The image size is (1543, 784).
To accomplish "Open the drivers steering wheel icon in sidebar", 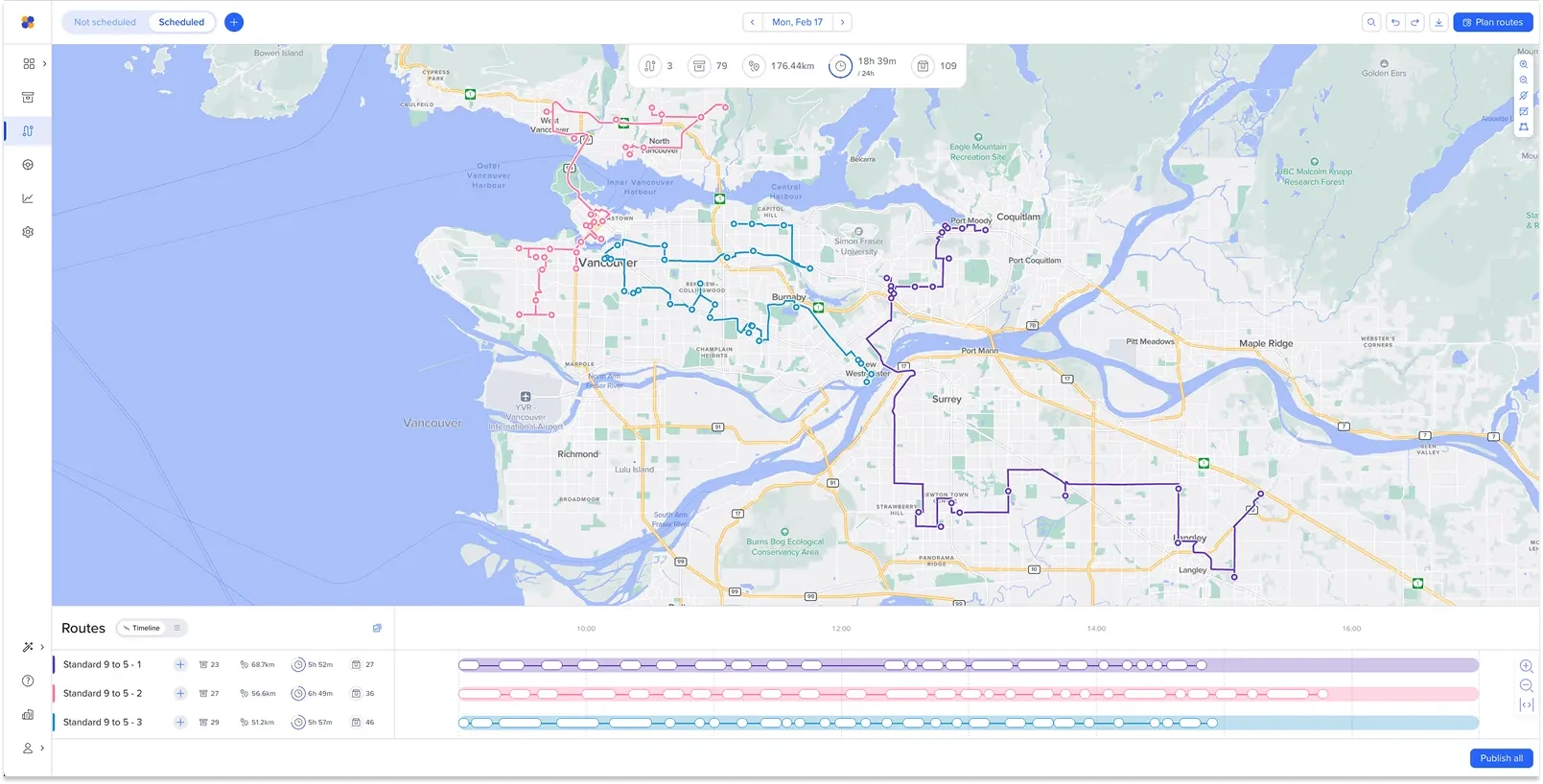I will [x=28, y=165].
